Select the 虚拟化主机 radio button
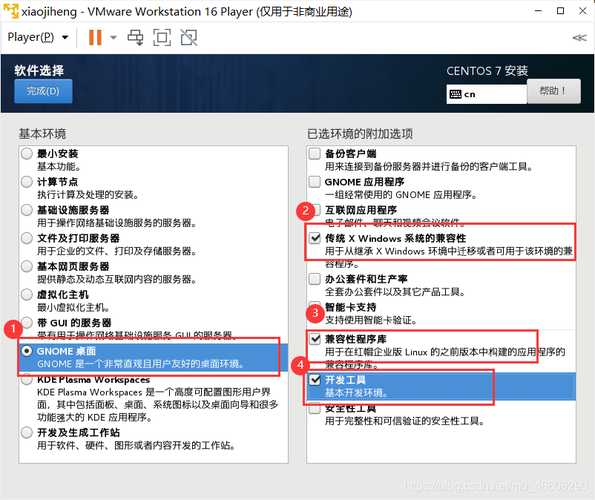595x500 pixels. point(27,294)
